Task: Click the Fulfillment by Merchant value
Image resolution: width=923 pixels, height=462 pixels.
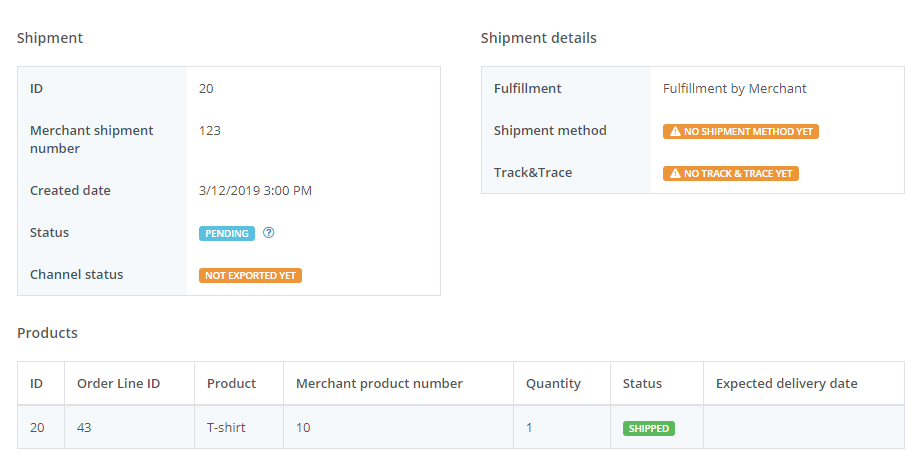Action: point(734,89)
